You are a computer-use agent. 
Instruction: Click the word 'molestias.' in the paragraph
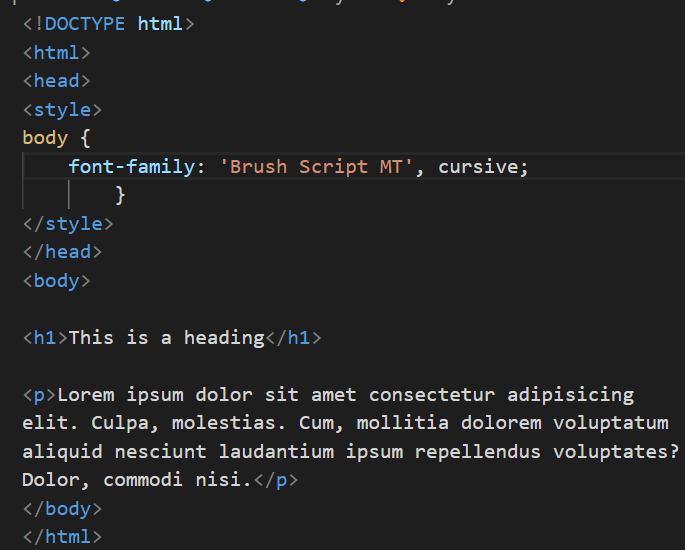click(x=229, y=423)
